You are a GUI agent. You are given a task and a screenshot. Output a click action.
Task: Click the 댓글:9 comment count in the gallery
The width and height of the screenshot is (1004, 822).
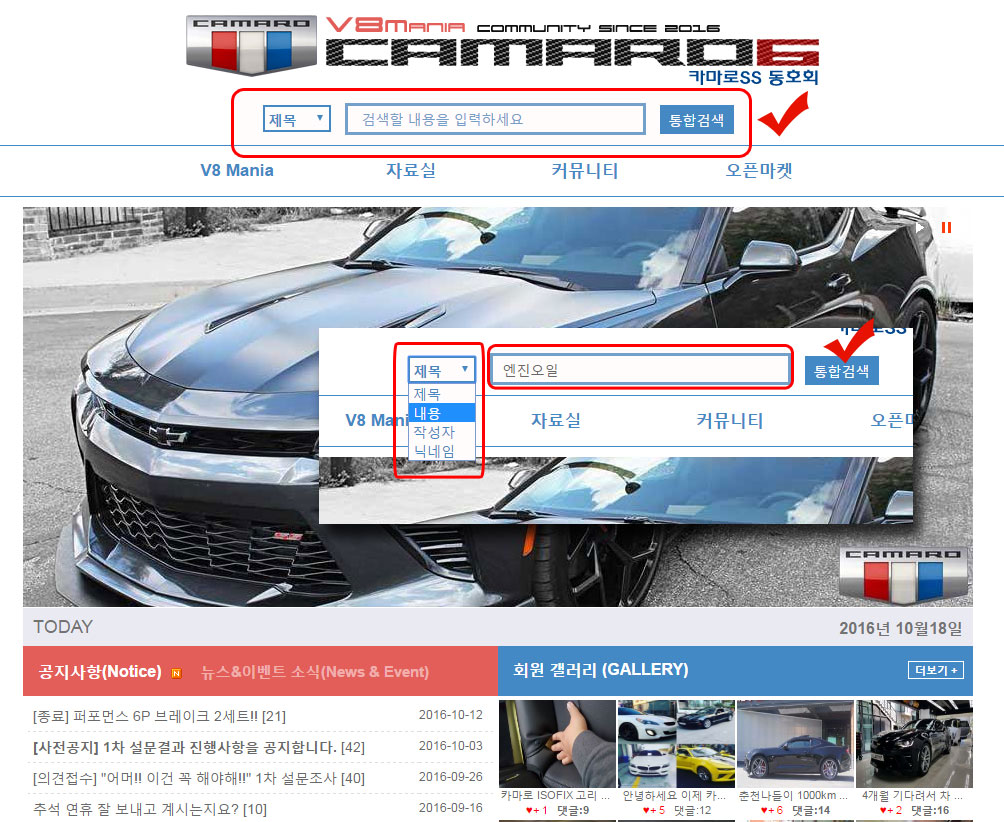pos(572,810)
